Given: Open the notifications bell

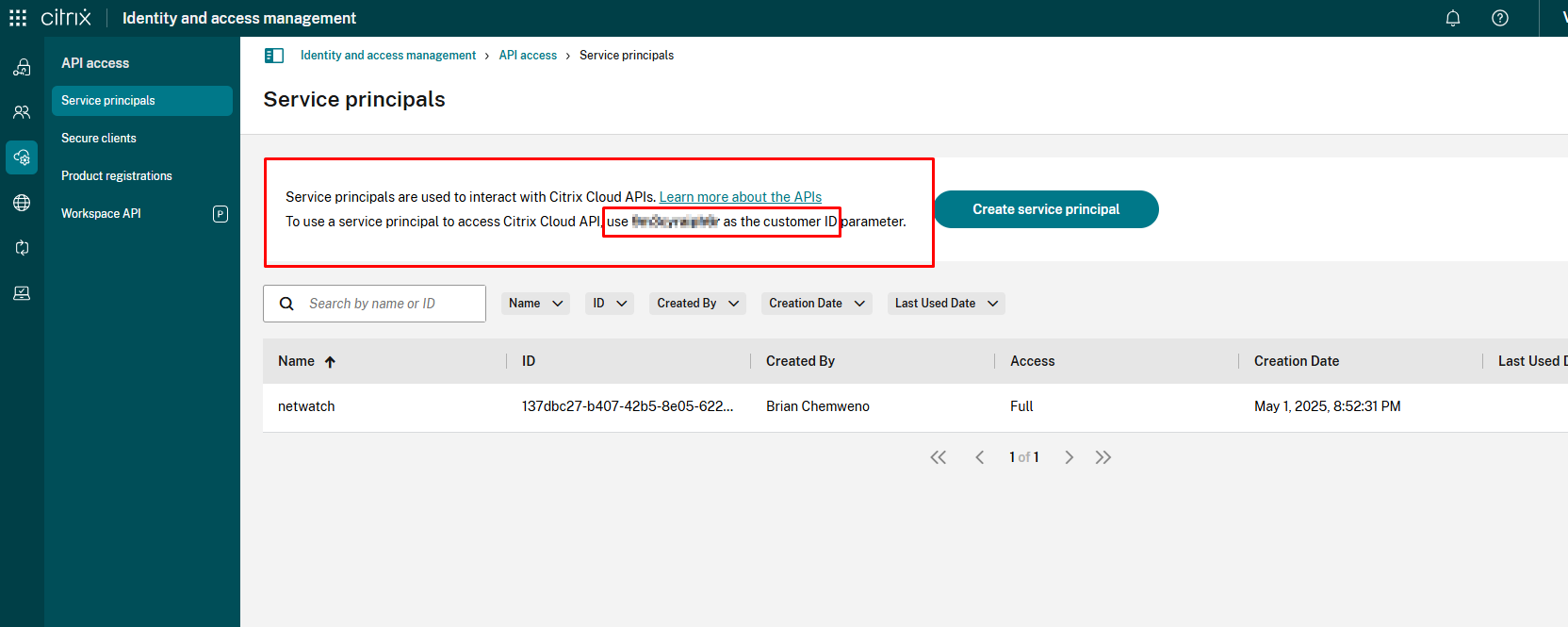Looking at the screenshot, I should pyautogui.click(x=1453, y=18).
